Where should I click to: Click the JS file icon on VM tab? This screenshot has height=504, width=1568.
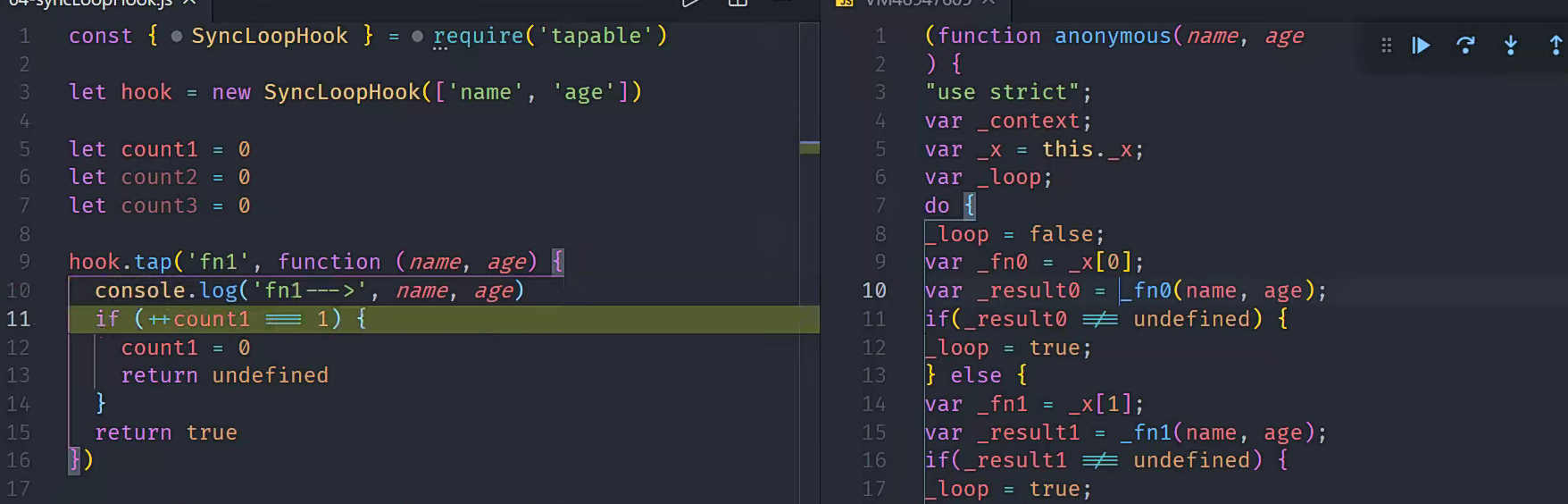(845, 3)
